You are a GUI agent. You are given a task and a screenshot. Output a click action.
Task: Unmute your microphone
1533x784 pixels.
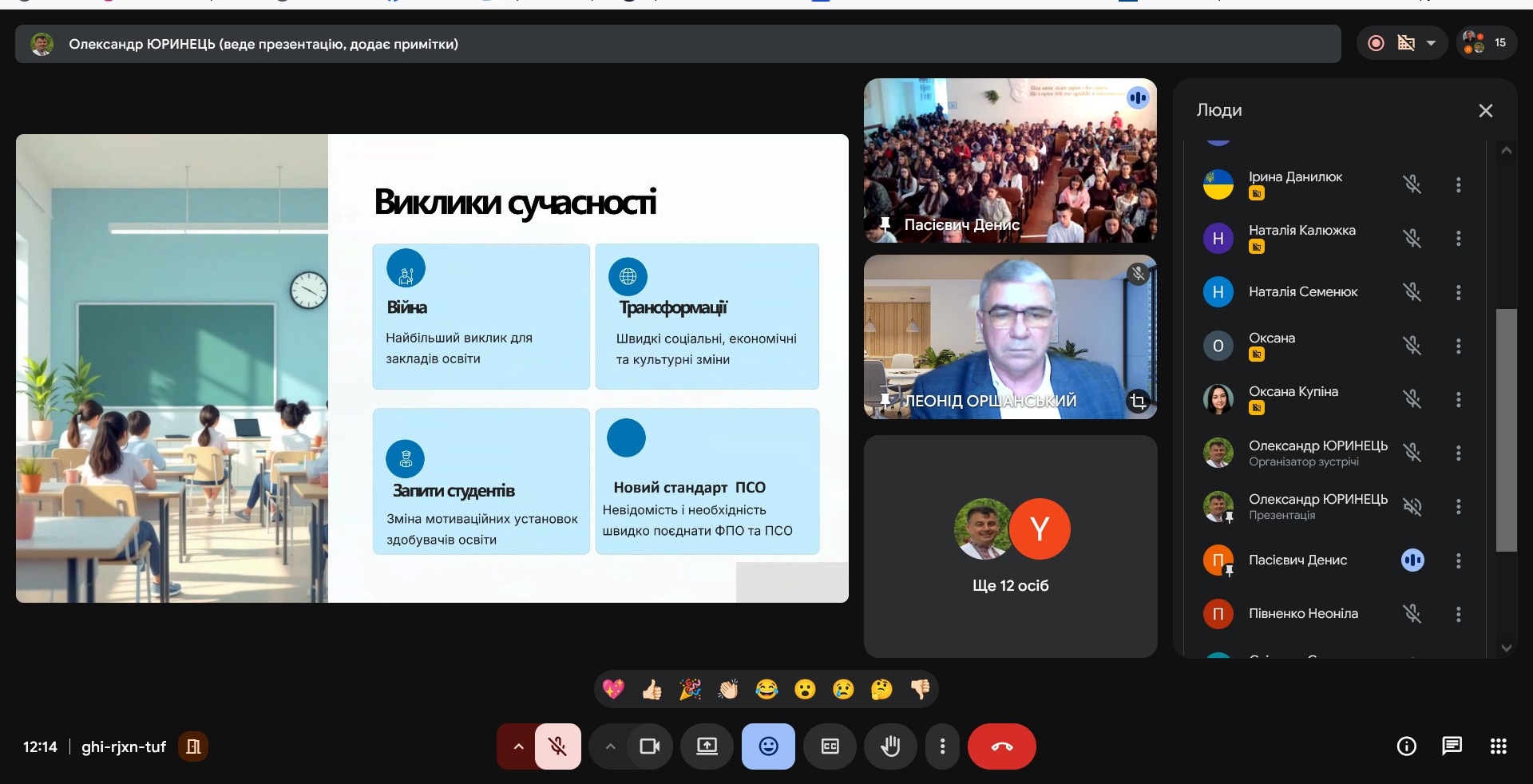(x=557, y=746)
